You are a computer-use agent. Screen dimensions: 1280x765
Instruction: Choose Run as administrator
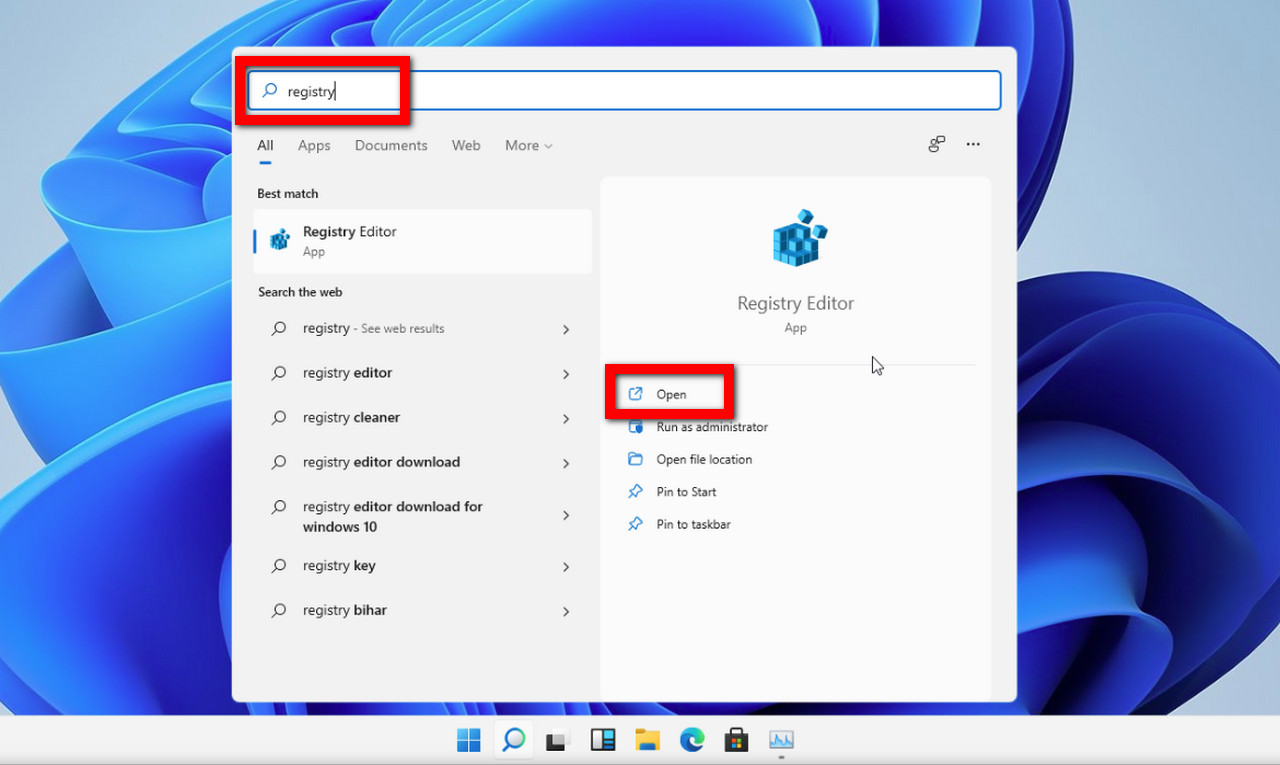pyautogui.click(x=711, y=427)
